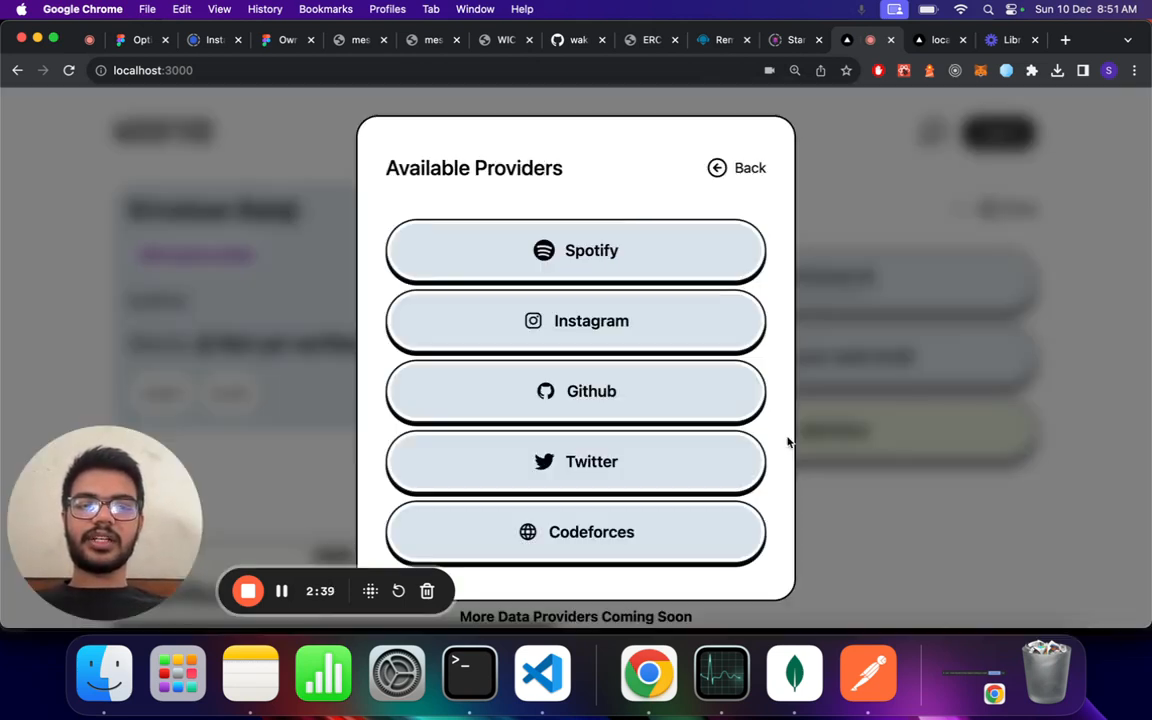Open the Bookmarks menu
This screenshot has height=720, width=1152.
click(325, 10)
